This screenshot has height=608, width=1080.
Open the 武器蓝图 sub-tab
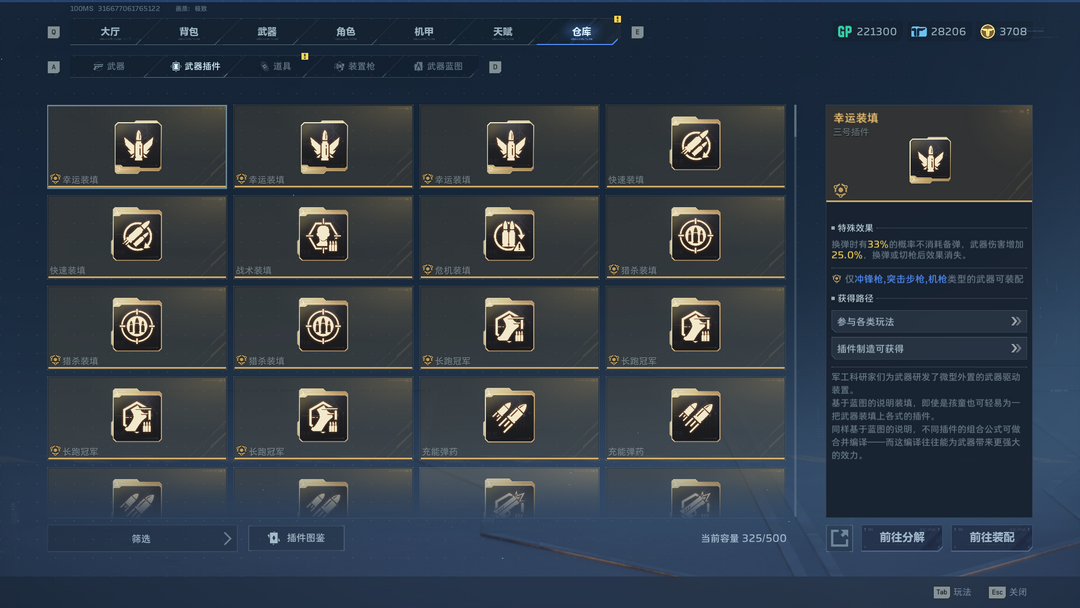point(438,66)
